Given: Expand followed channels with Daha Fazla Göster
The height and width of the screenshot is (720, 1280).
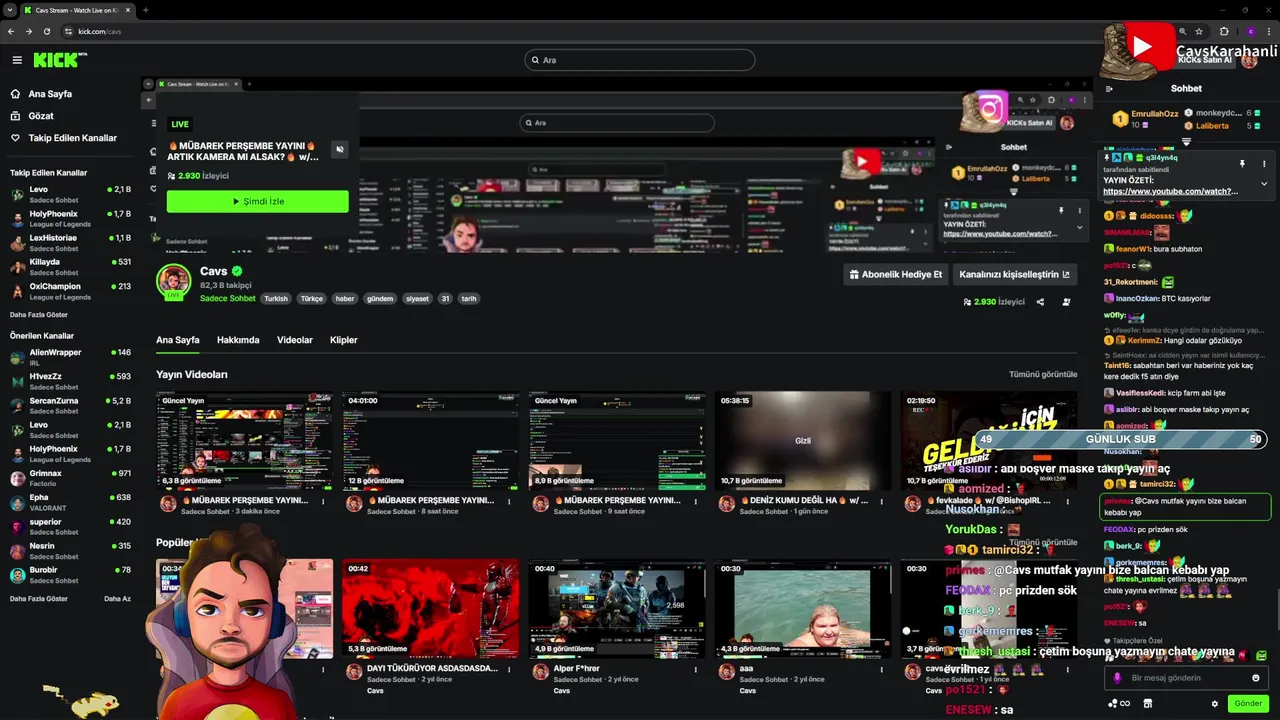Looking at the screenshot, I should click(39, 314).
